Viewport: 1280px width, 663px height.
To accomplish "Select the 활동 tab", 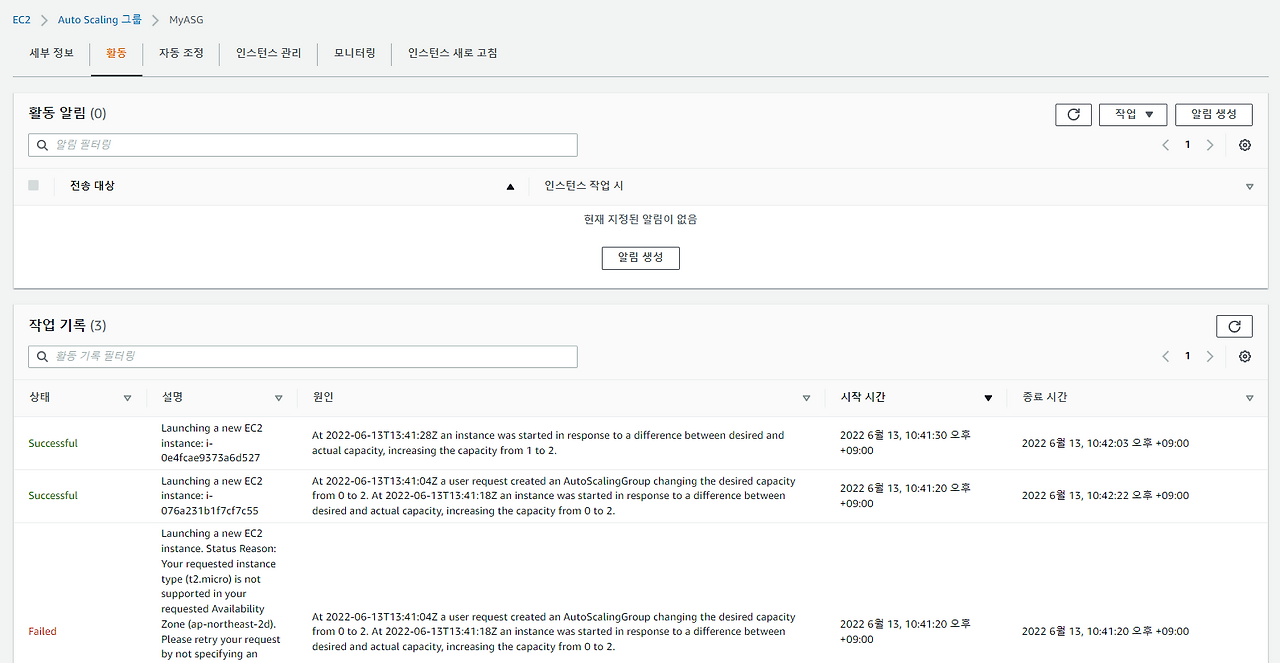I will point(116,53).
